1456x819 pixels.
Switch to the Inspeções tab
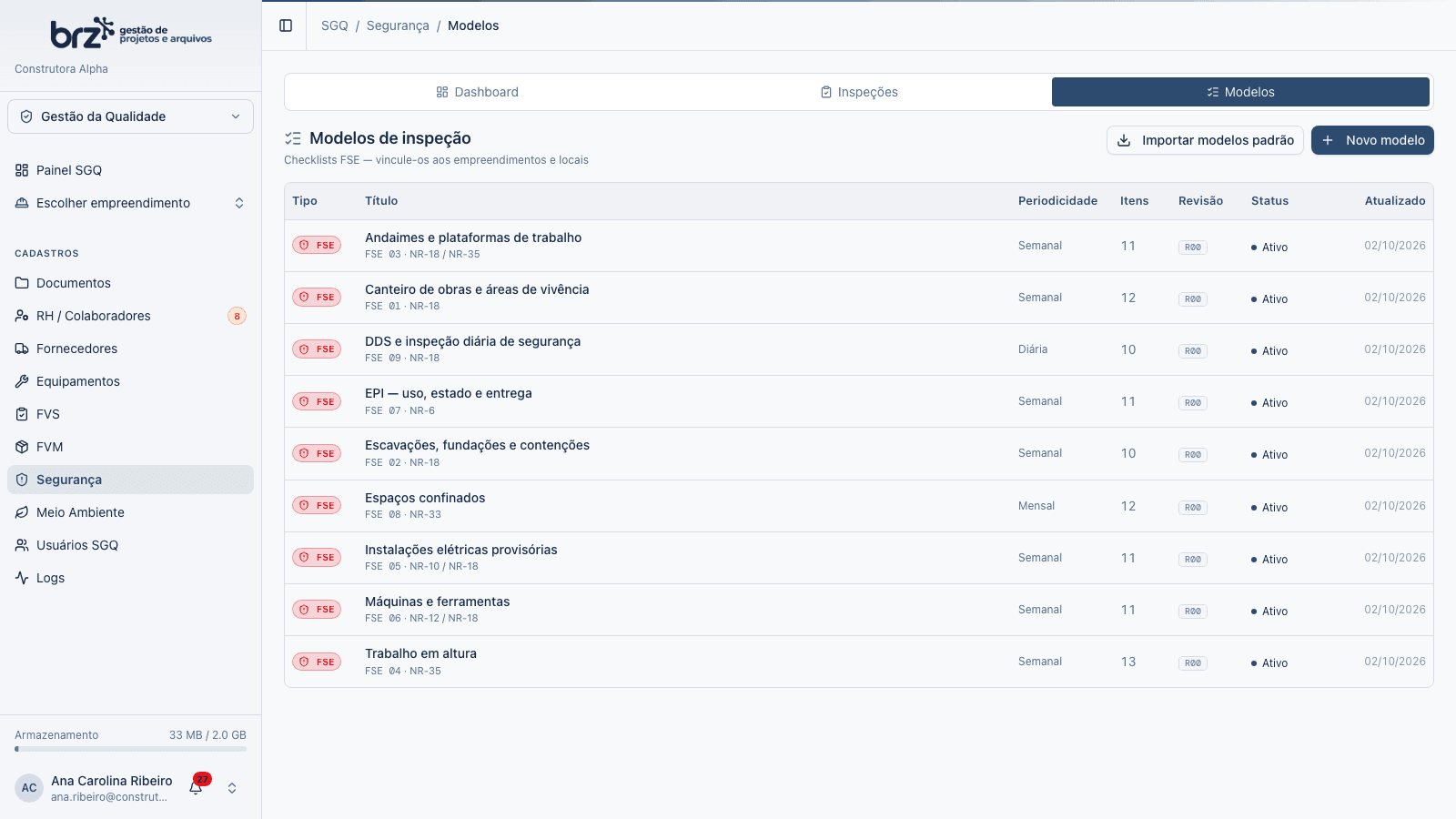click(x=859, y=92)
